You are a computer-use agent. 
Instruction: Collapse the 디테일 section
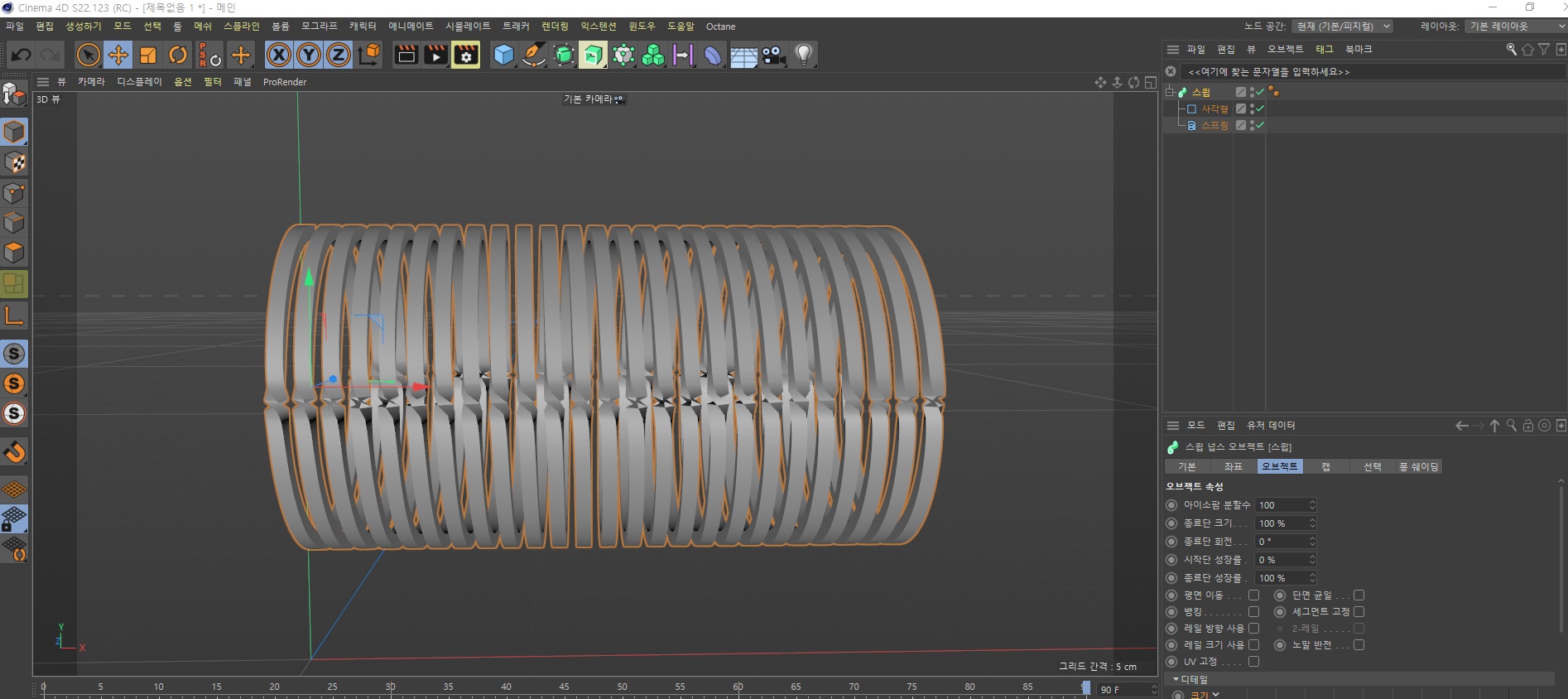[1176, 679]
